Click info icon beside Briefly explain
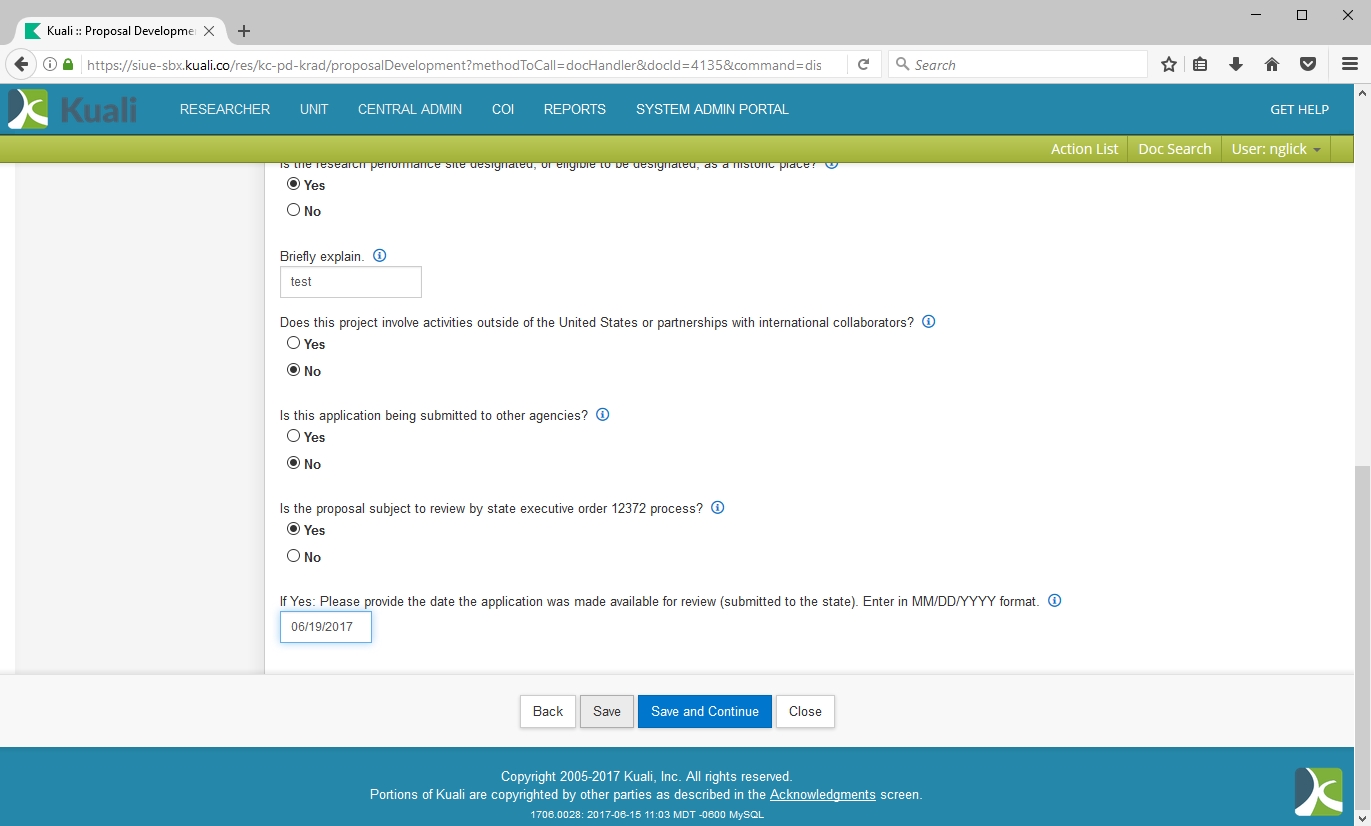Screen dimensions: 1371x826 (x=379, y=256)
